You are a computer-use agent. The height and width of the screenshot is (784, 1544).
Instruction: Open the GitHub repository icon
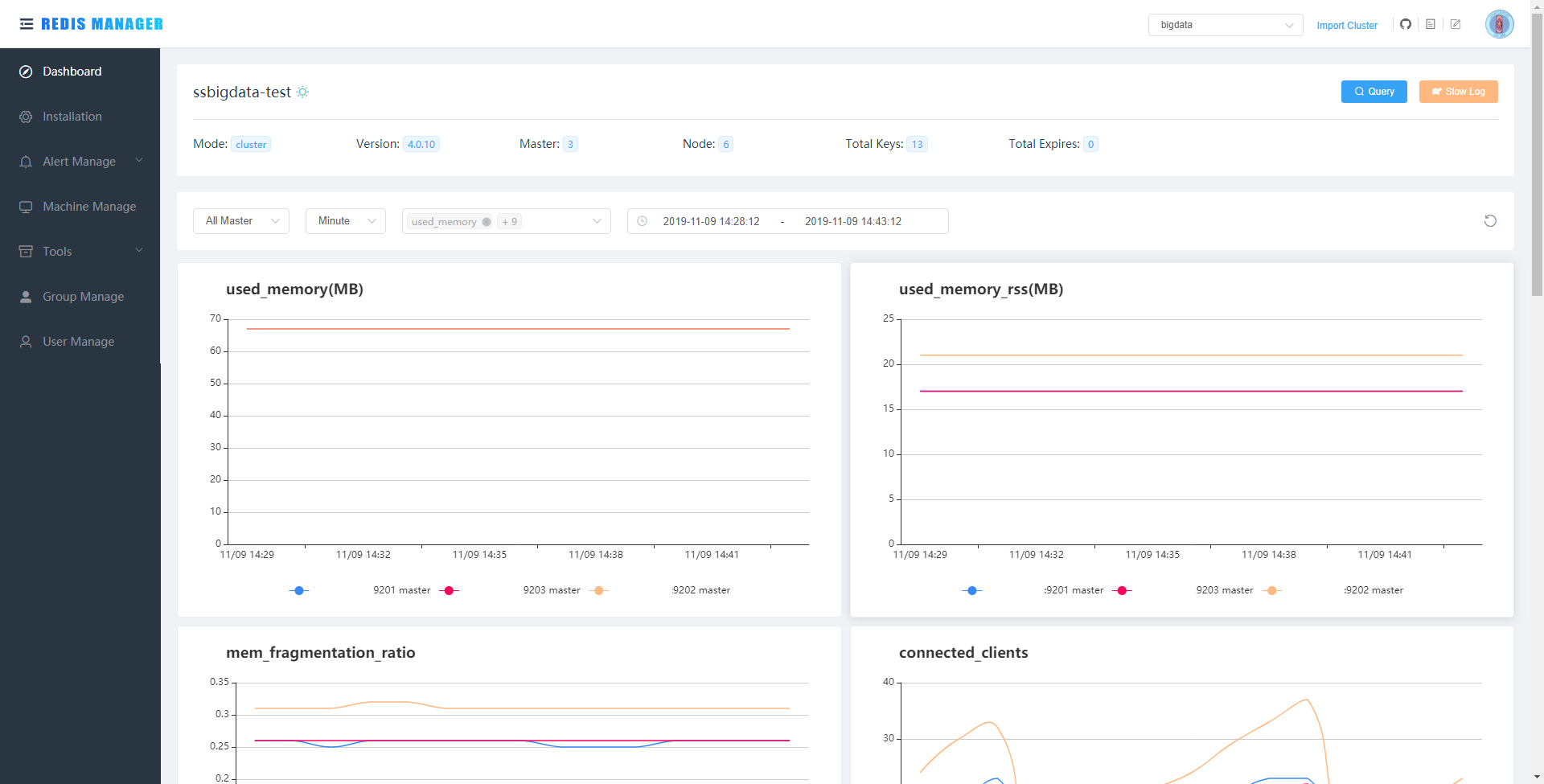[1406, 24]
